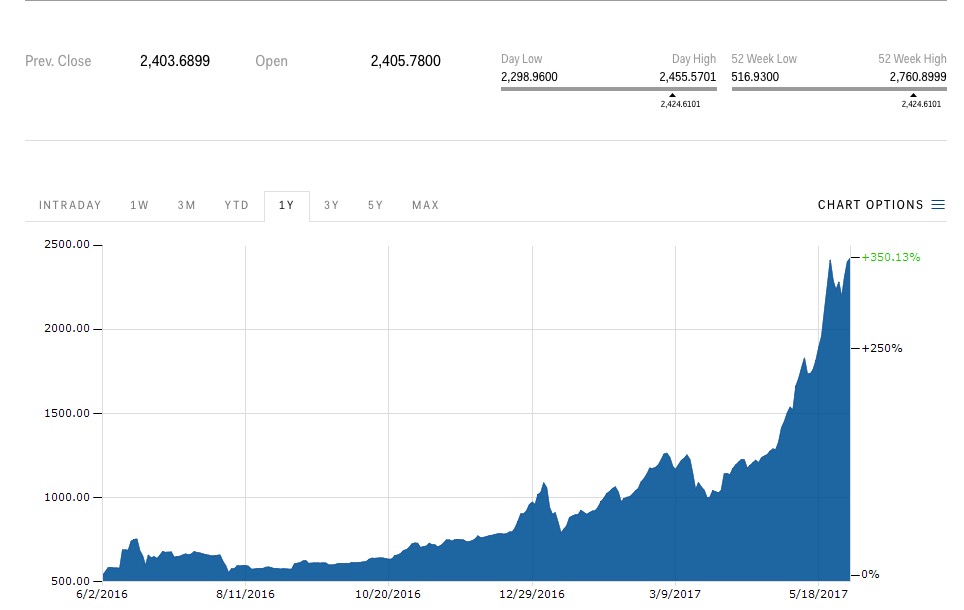Click the Open value 2,405.7800

click(405, 61)
